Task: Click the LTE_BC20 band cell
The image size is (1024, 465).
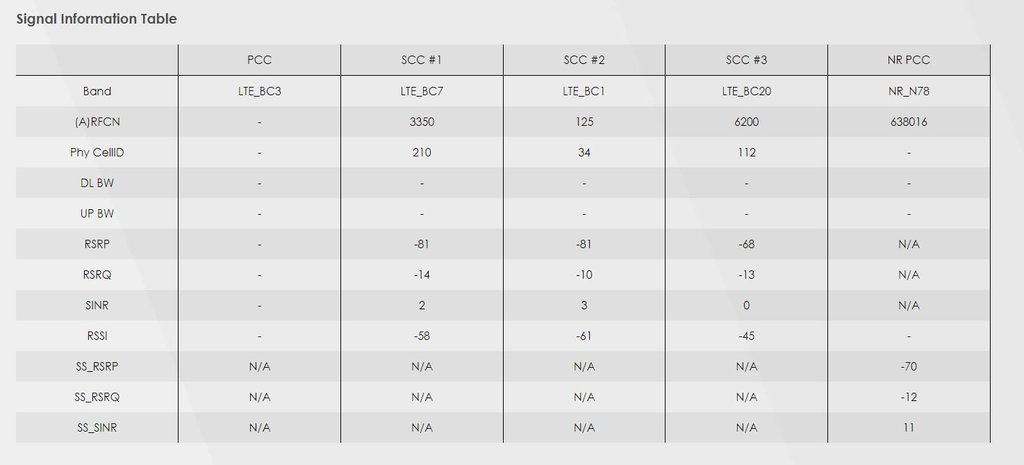Action: [746, 91]
